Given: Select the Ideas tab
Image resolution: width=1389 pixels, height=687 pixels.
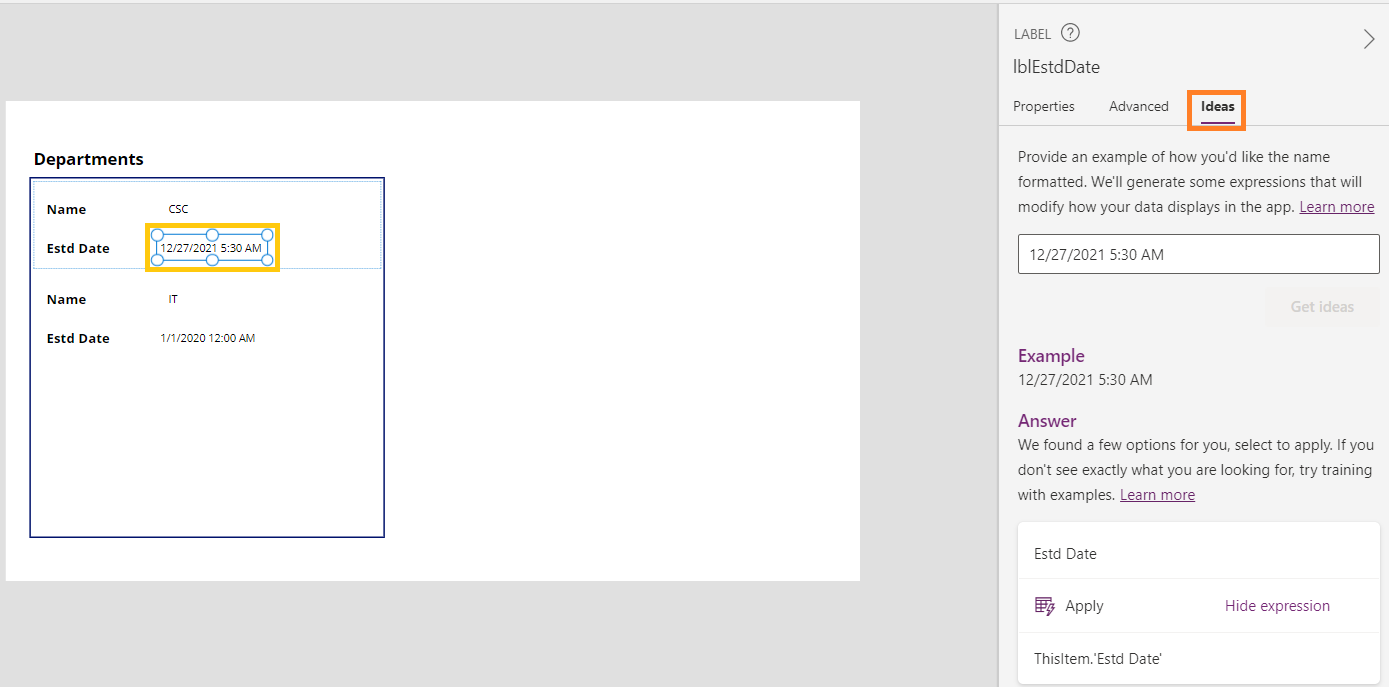Looking at the screenshot, I should [1217, 106].
